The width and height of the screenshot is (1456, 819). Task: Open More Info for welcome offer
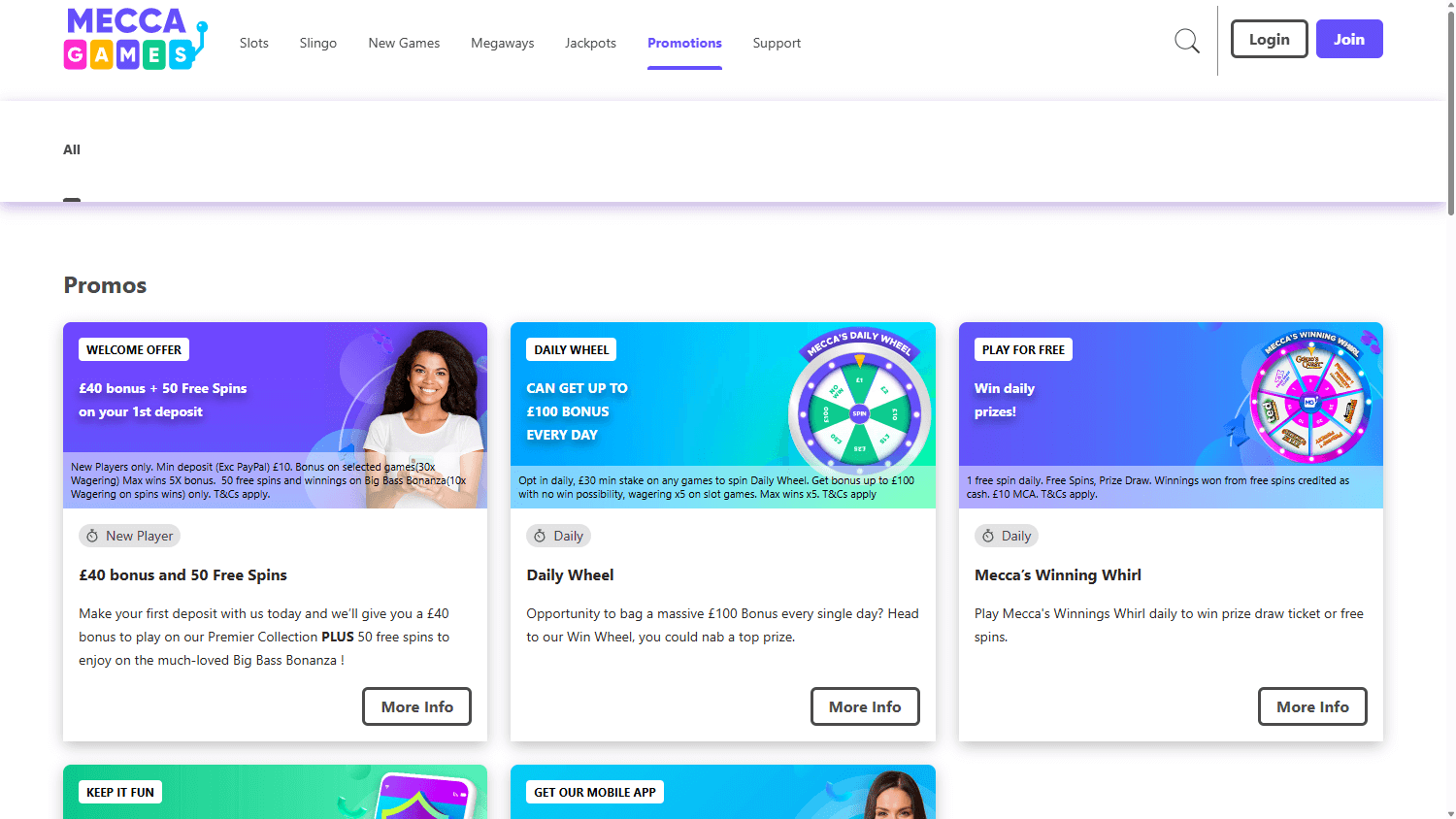pos(416,706)
